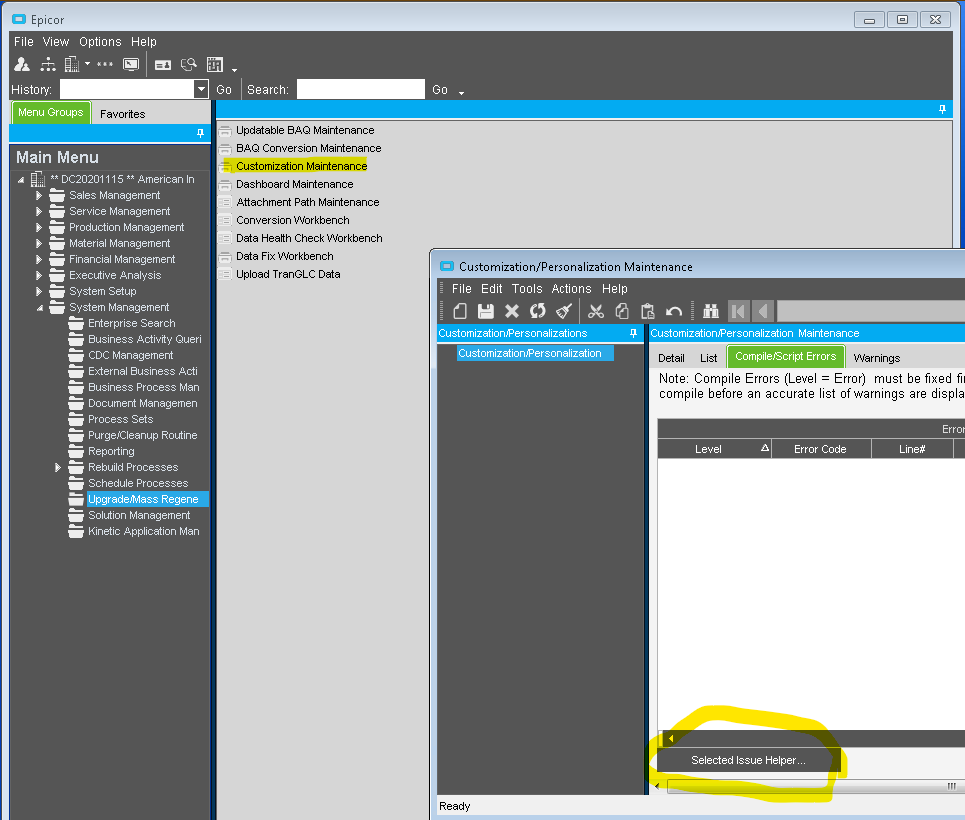Click the change user icon in Epicor toolbar
Screen dimensions: 965x820
(22, 65)
